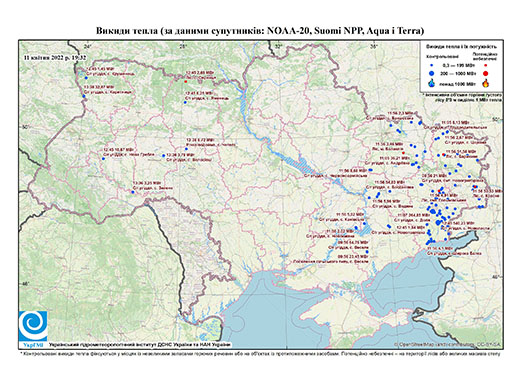The image size is (520, 368).
Task: Select red marker beside 11:56 31,58 МВт label
Action: coord(443,154)
